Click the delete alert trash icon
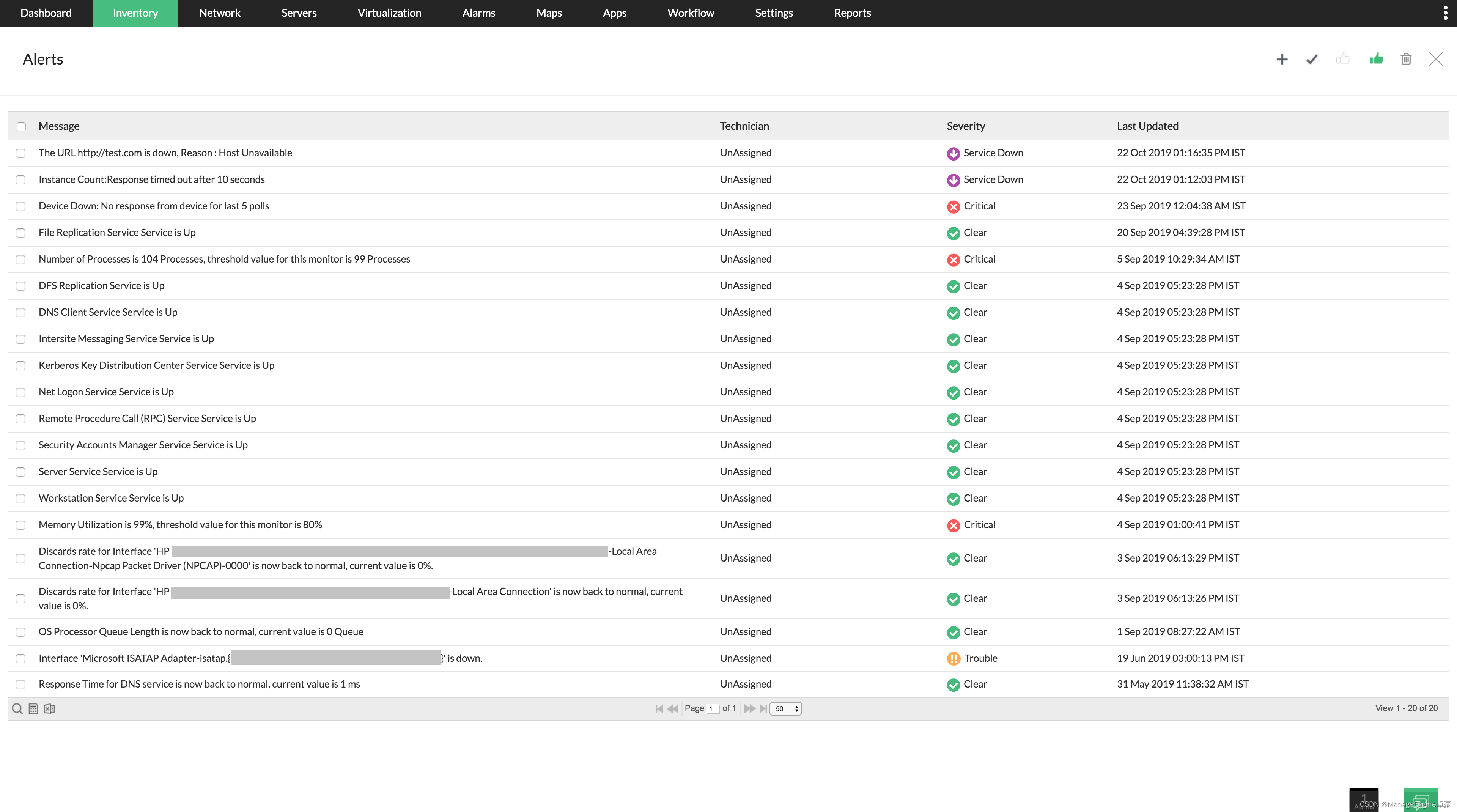1457x812 pixels. click(x=1406, y=58)
